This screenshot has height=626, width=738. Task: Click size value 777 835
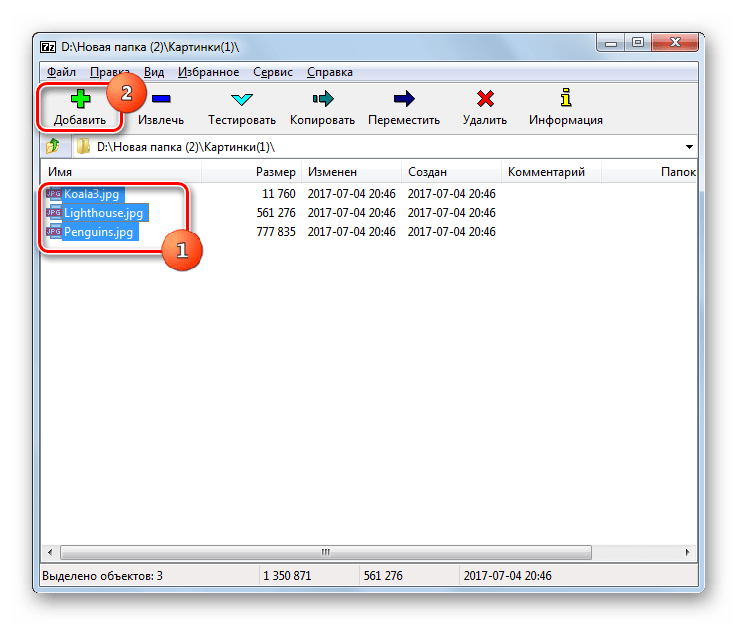(x=276, y=232)
